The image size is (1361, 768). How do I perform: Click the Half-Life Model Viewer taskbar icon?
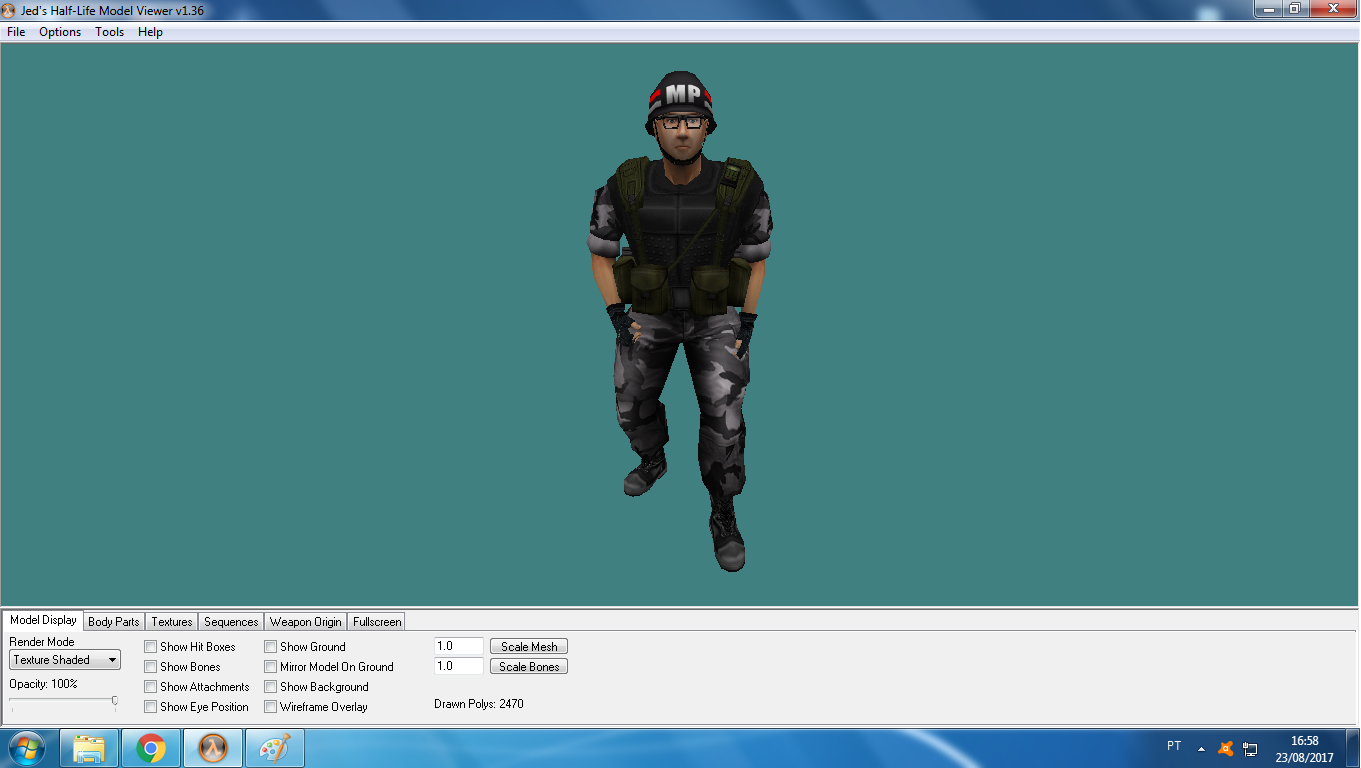point(213,748)
